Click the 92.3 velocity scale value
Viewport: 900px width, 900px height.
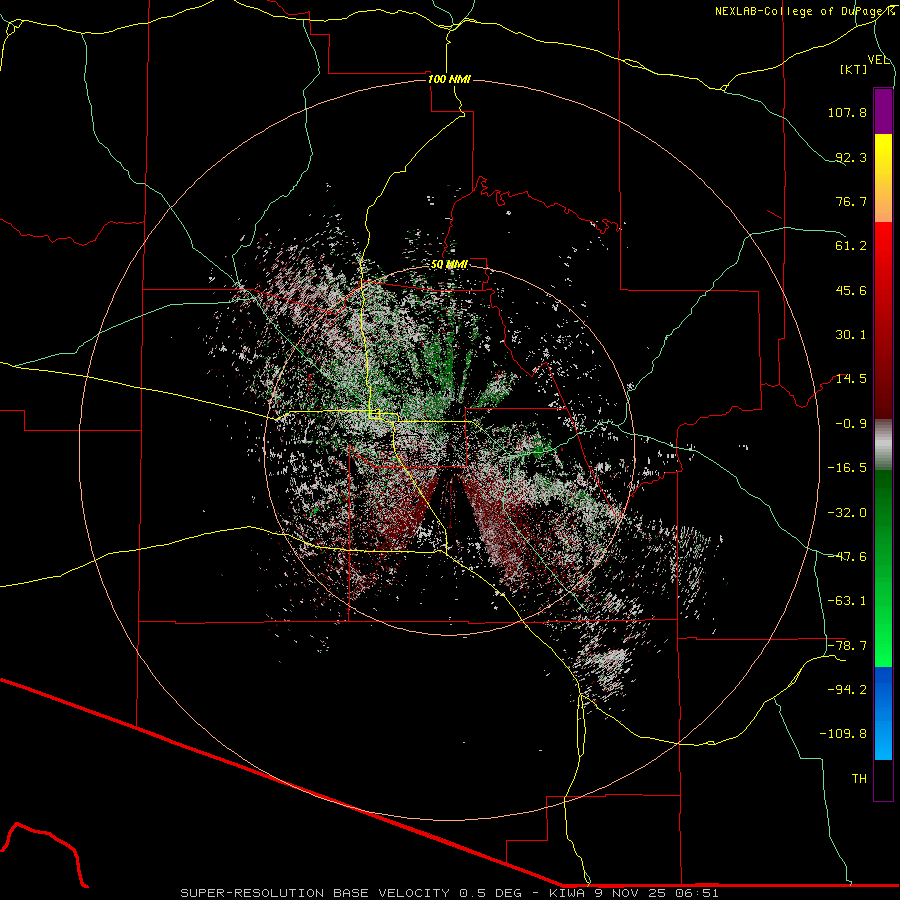851,157
